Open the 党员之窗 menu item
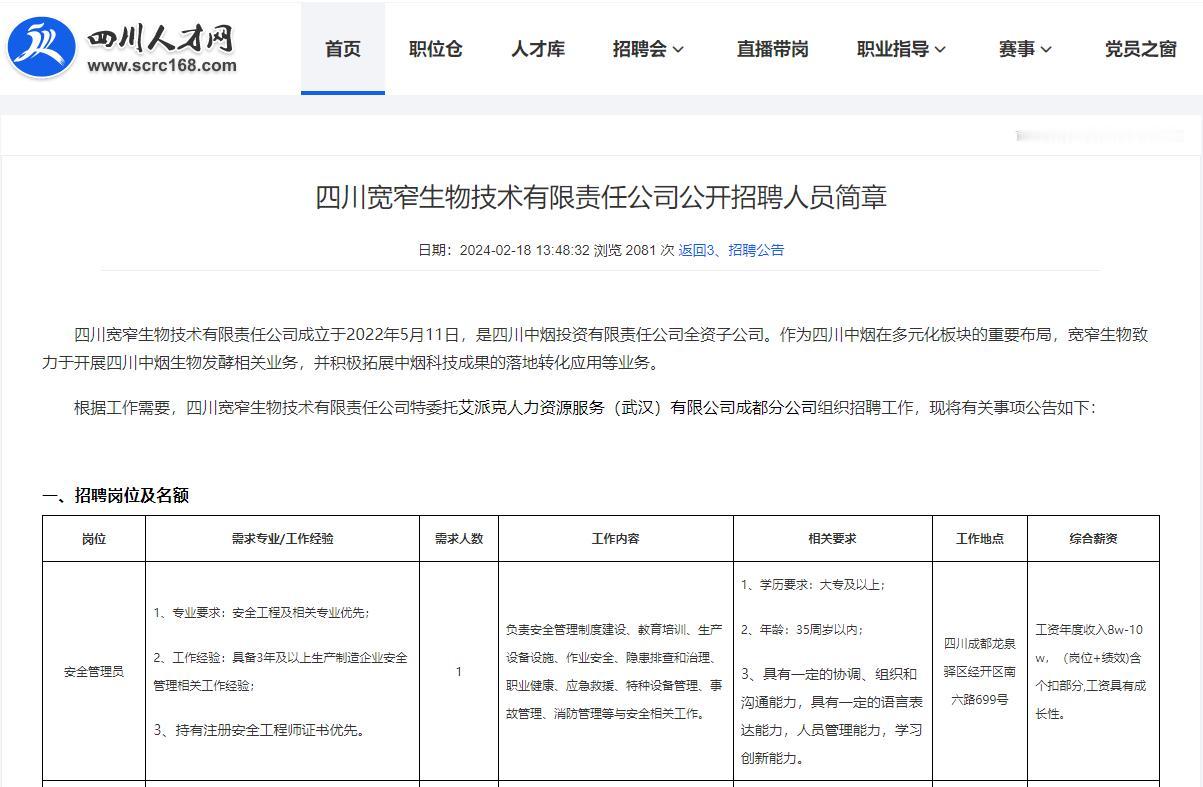Viewport: 1203px width, 787px height. [x=1140, y=49]
